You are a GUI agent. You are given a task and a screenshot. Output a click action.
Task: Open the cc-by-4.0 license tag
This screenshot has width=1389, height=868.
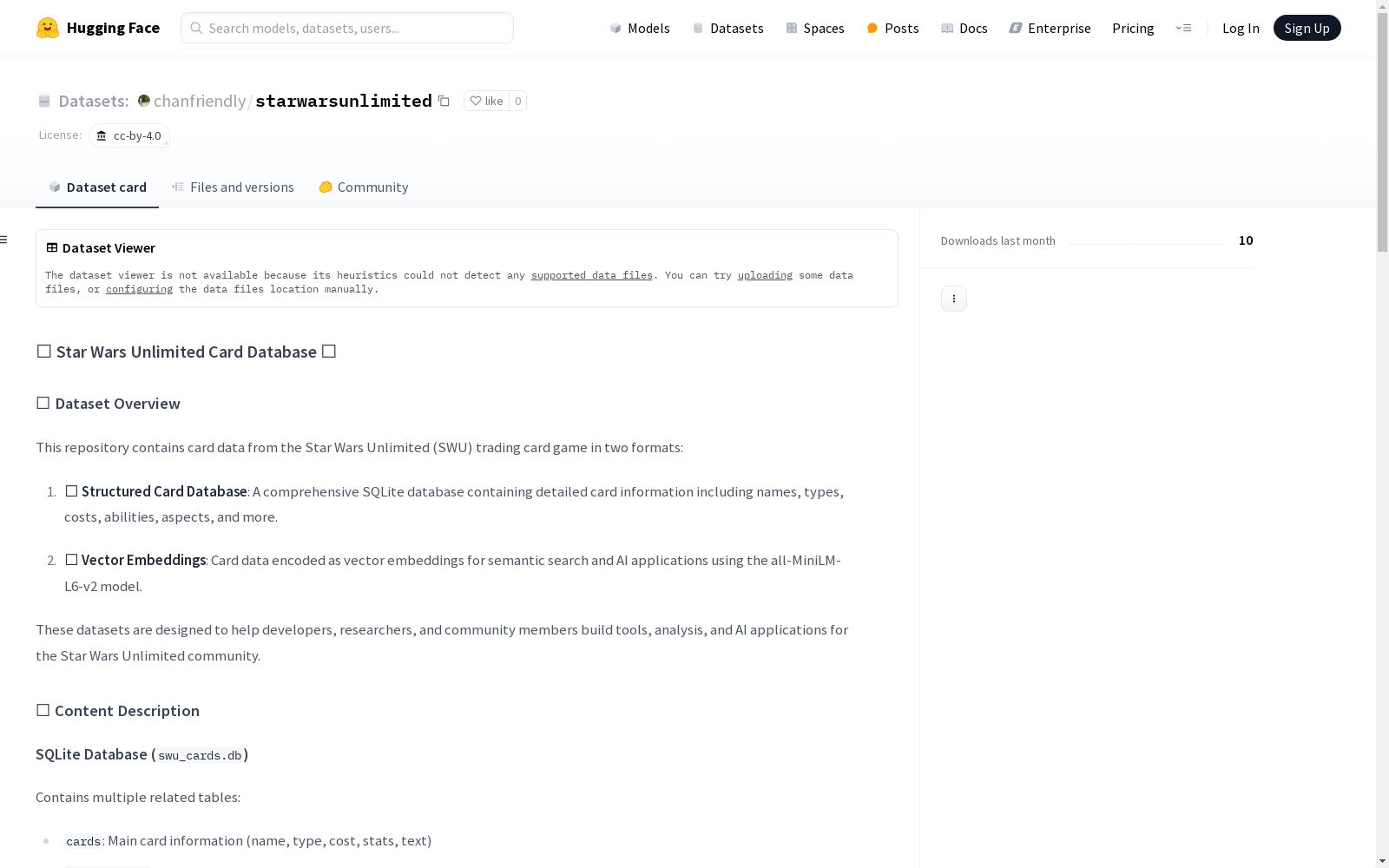(x=129, y=135)
